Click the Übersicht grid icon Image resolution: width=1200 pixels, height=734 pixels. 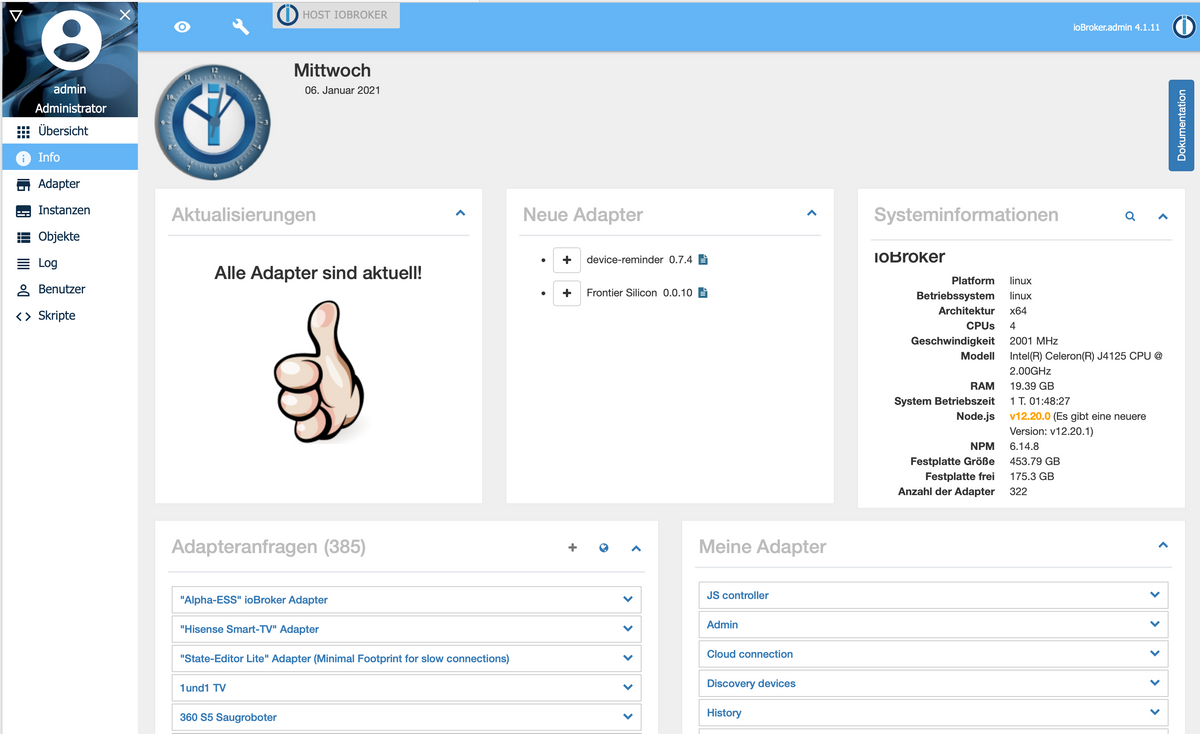[24, 132]
